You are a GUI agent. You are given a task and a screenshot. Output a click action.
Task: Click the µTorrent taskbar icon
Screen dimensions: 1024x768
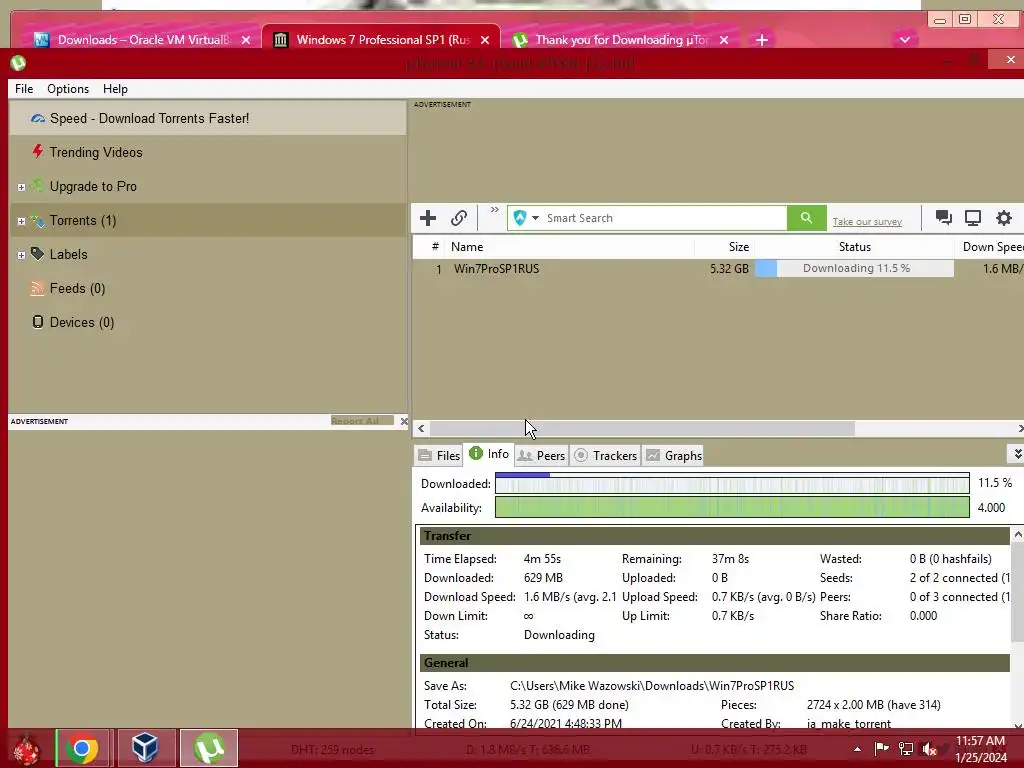(x=208, y=748)
